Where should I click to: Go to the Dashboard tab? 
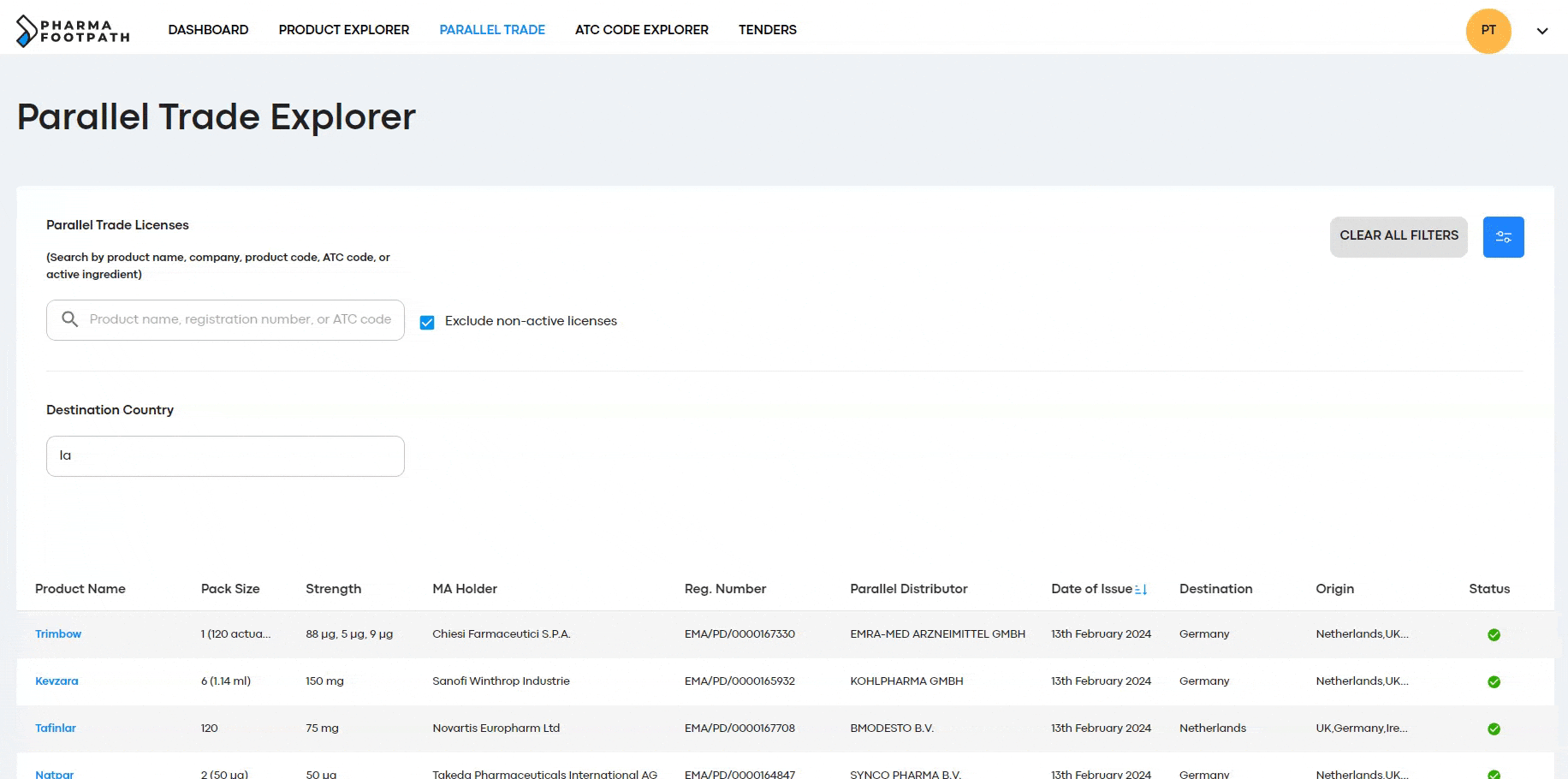click(208, 30)
